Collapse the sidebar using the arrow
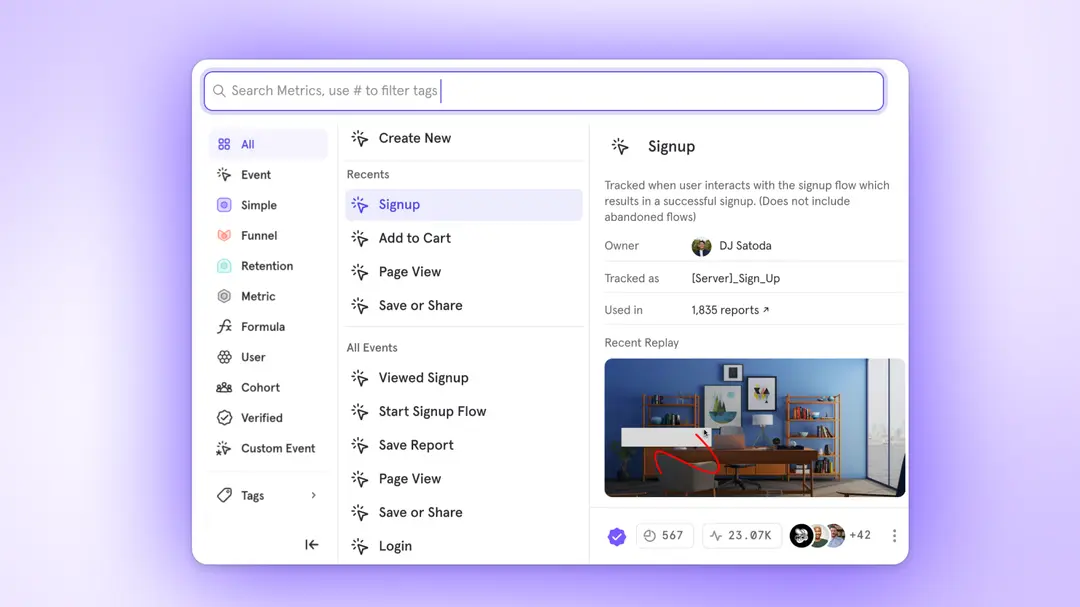Image resolution: width=1080 pixels, height=607 pixels. [x=311, y=544]
